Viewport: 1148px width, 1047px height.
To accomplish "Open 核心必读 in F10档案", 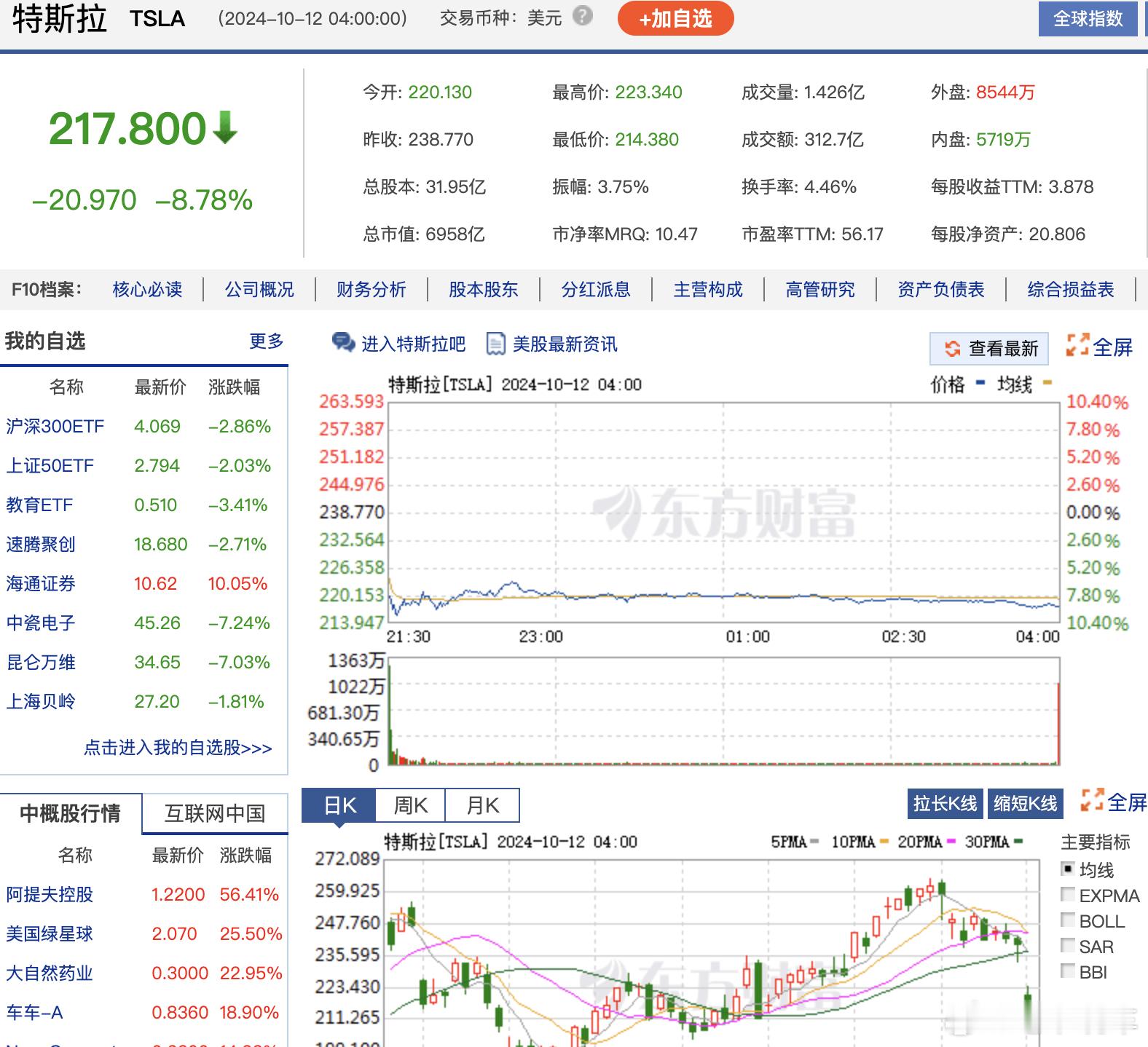I will (x=147, y=290).
